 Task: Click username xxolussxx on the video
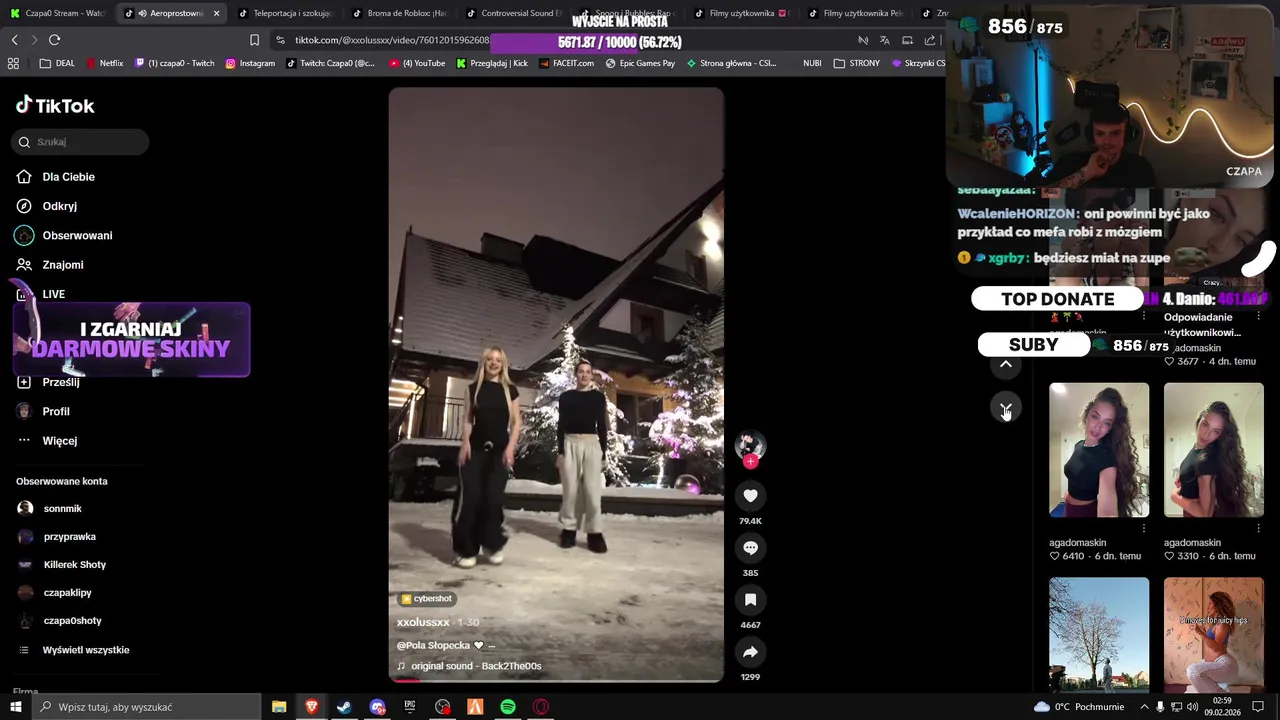click(x=423, y=622)
